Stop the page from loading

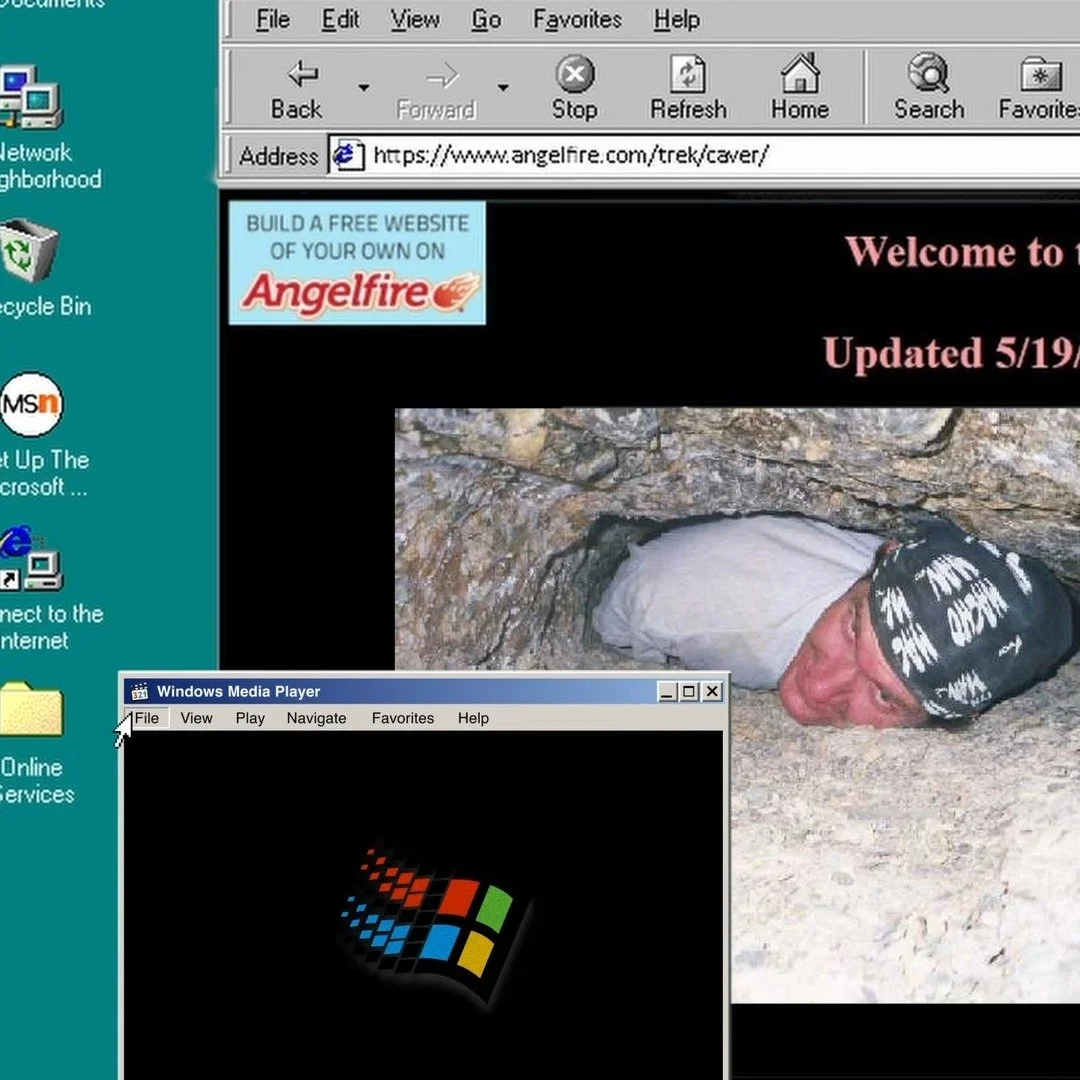[574, 88]
